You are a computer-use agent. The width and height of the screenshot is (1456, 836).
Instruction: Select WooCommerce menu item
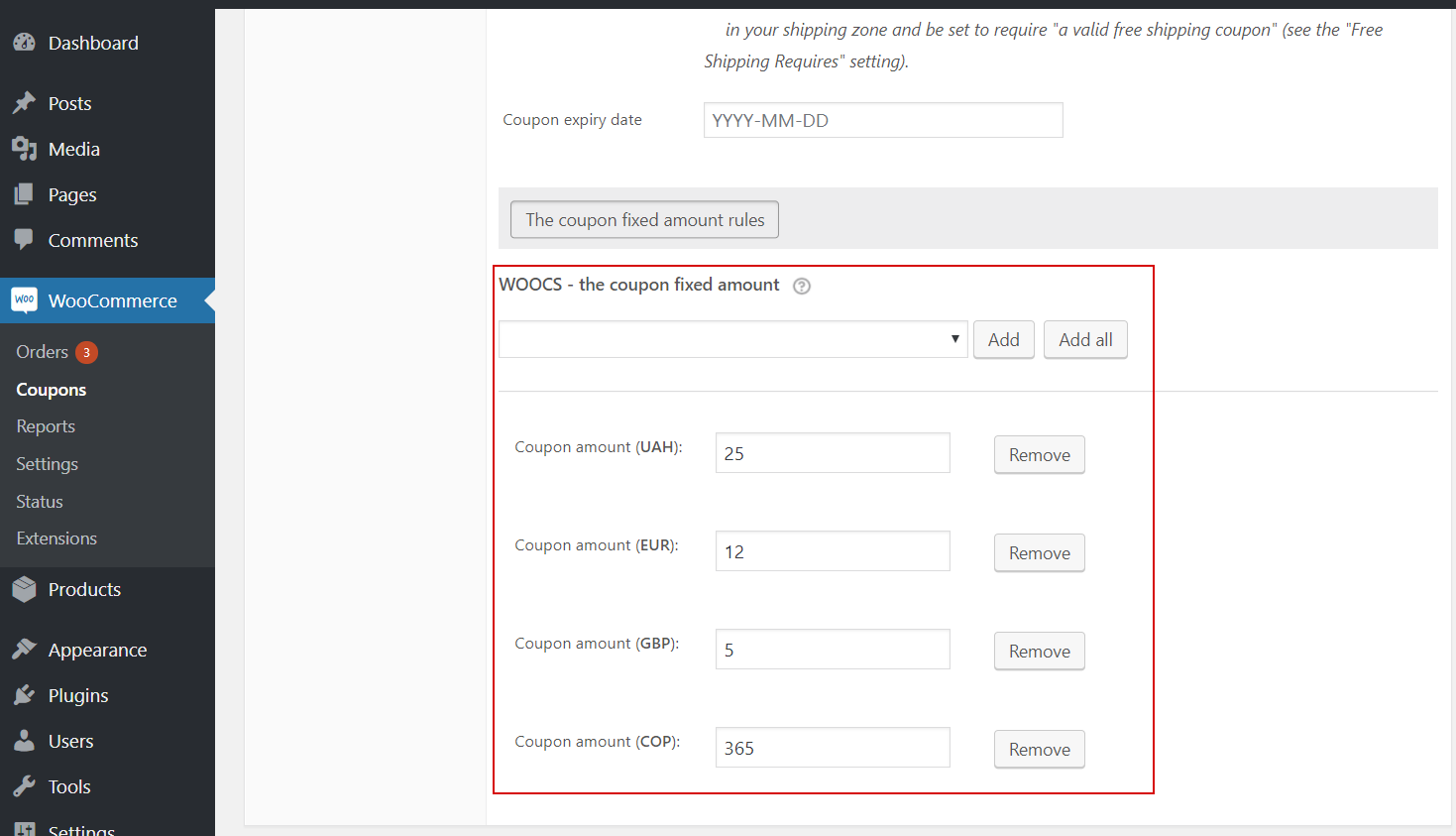coord(107,300)
